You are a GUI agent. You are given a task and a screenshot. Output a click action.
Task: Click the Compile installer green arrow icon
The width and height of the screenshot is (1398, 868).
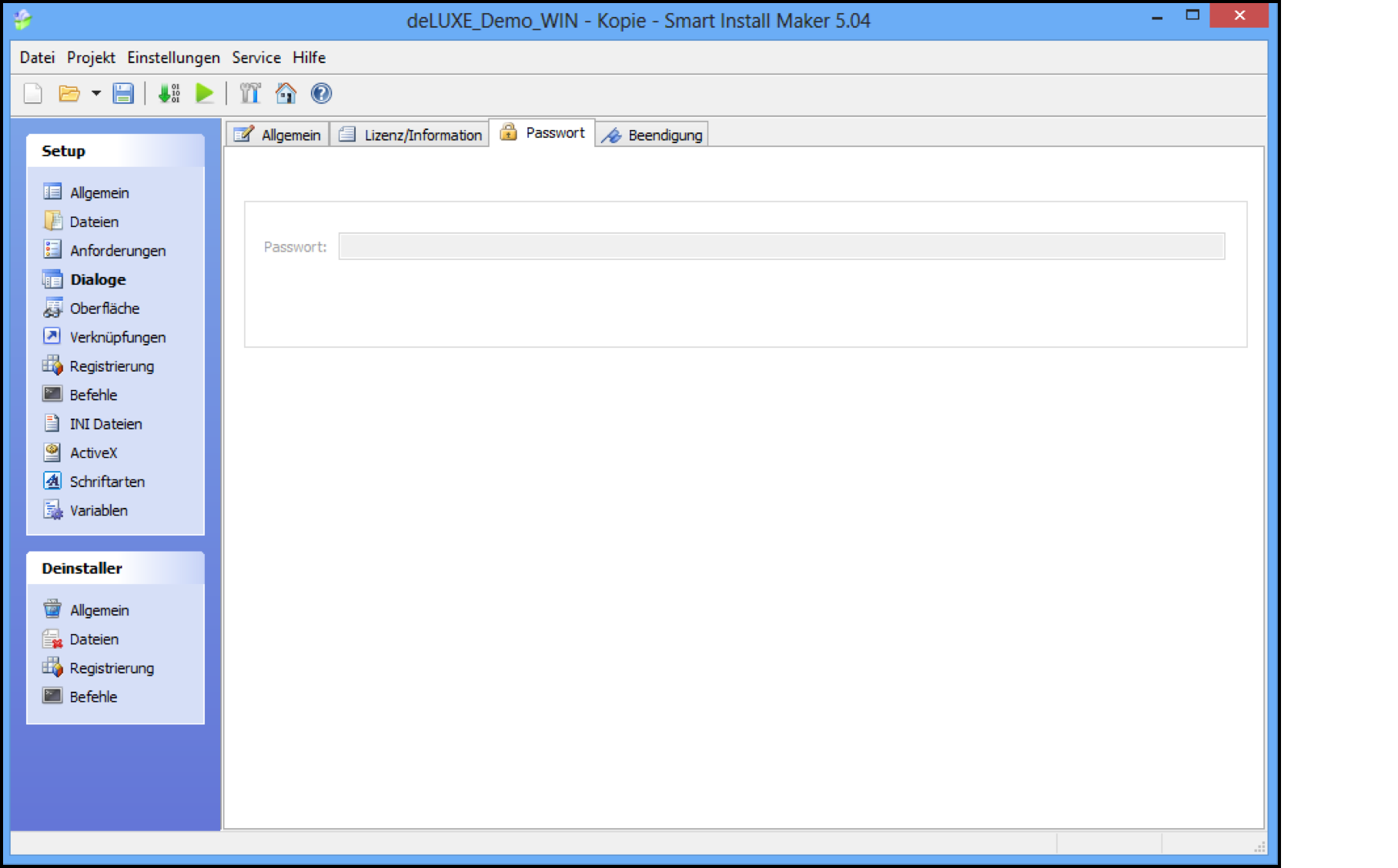tap(169, 94)
